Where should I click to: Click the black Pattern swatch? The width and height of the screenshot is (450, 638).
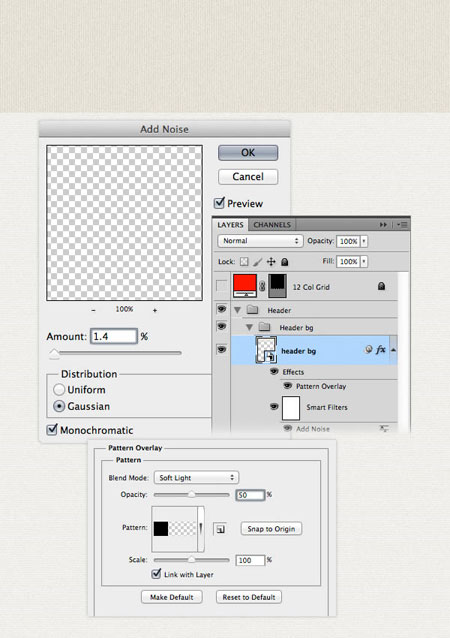(x=161, y=529)
